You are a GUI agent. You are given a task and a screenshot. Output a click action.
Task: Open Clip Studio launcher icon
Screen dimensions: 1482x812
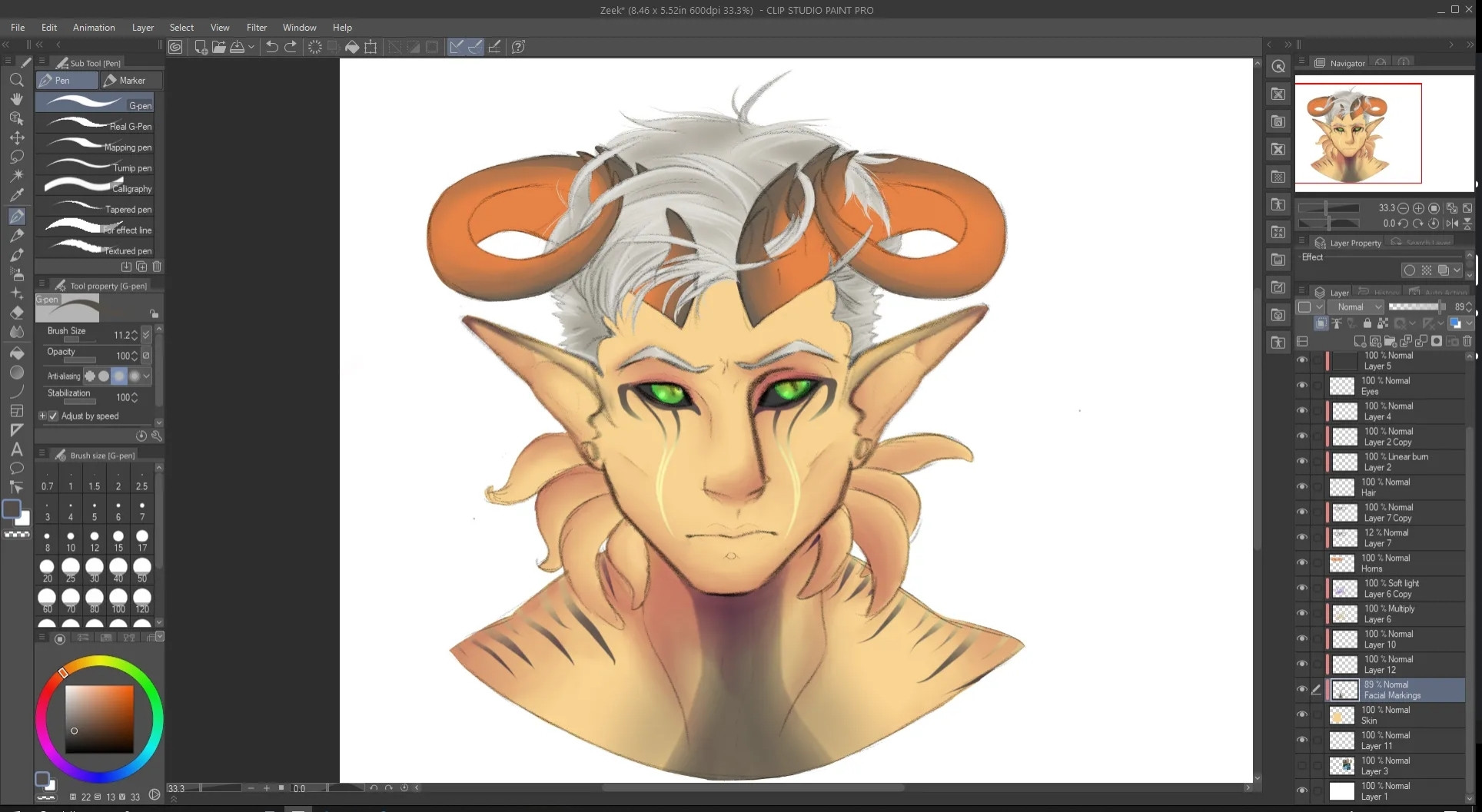pos(175,47)
